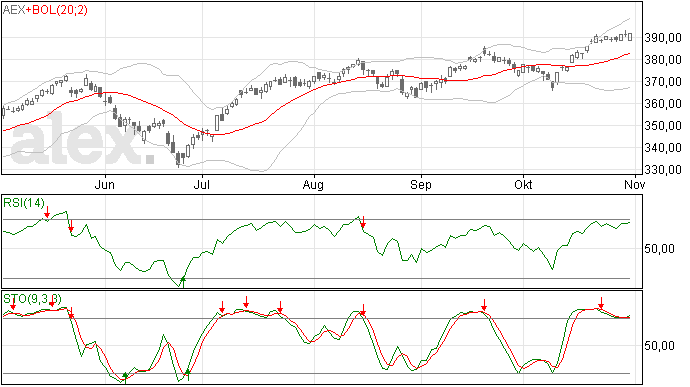Click the 390,00 price axis label

click(663, 38)
